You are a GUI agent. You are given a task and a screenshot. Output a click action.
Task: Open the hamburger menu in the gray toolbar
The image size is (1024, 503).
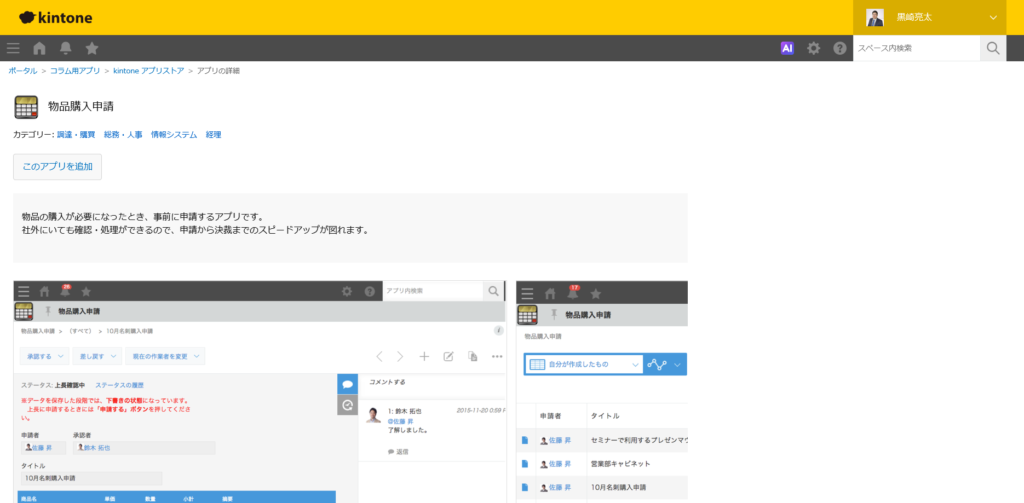(13, 48)
